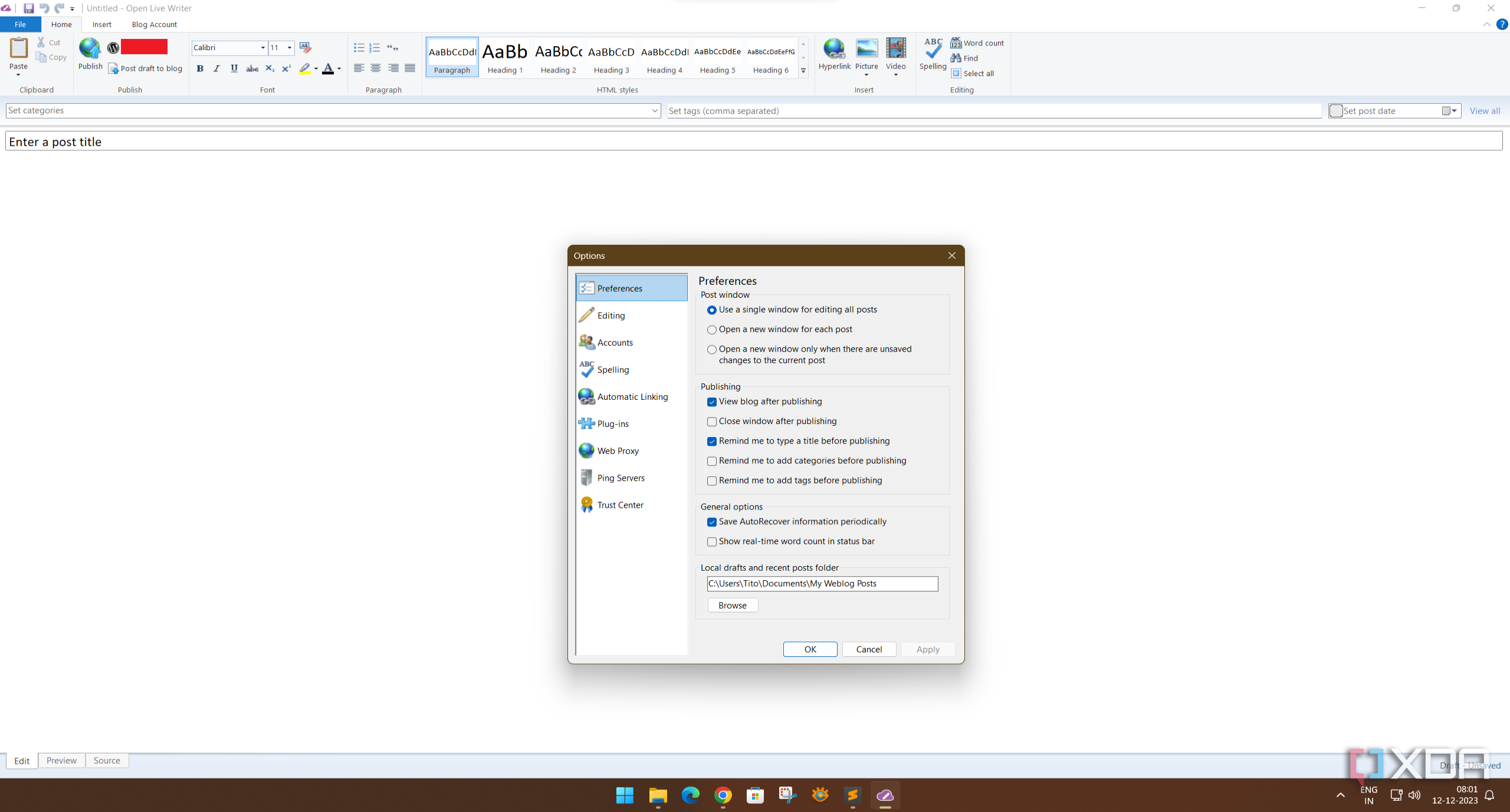Check Close window after publishing
1510x812 pixels.
[x=712, y=422]
